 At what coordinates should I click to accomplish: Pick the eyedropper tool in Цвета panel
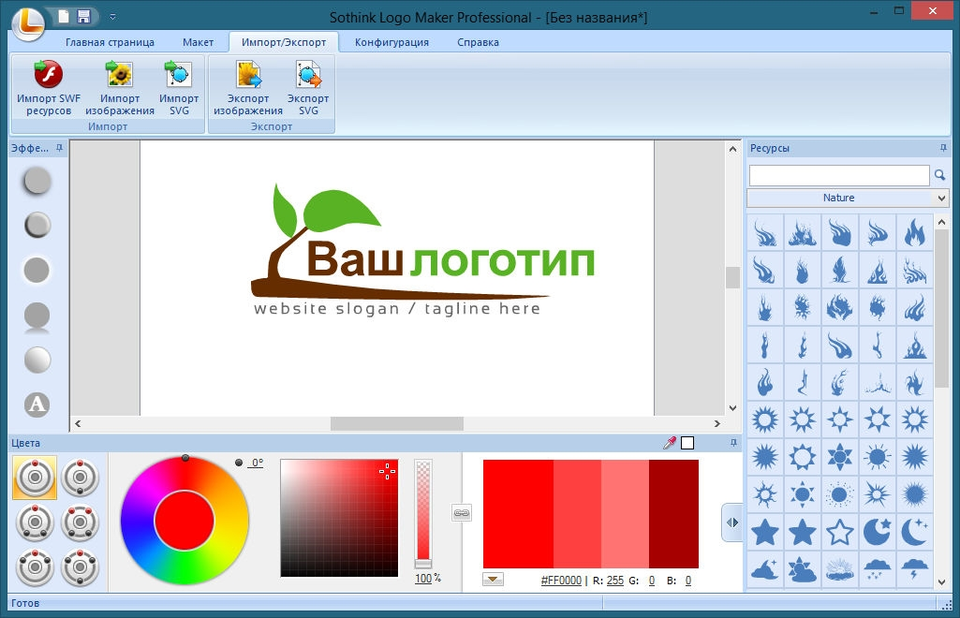[x=669, y=443]
